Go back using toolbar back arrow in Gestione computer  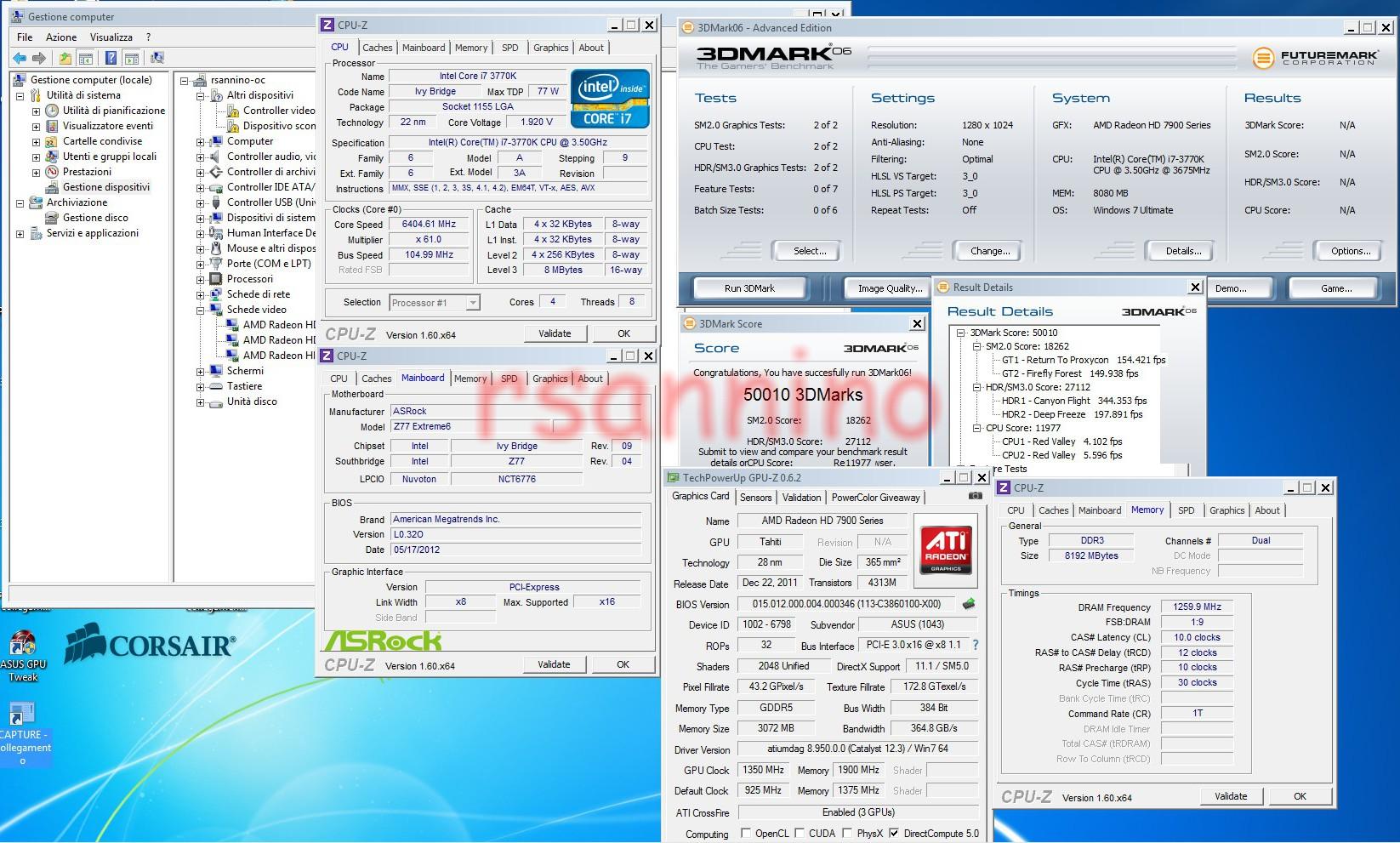click(20, 58)
